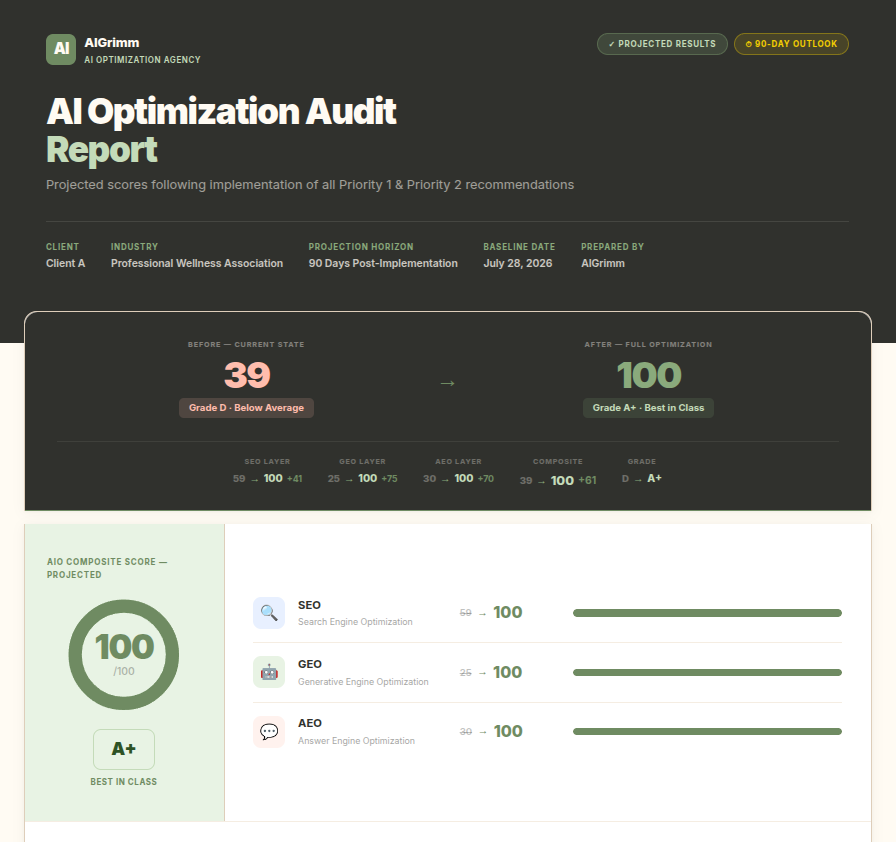Click the July 28, 2026 baseline date
896x842 pixels.
(x=518, y=263)
